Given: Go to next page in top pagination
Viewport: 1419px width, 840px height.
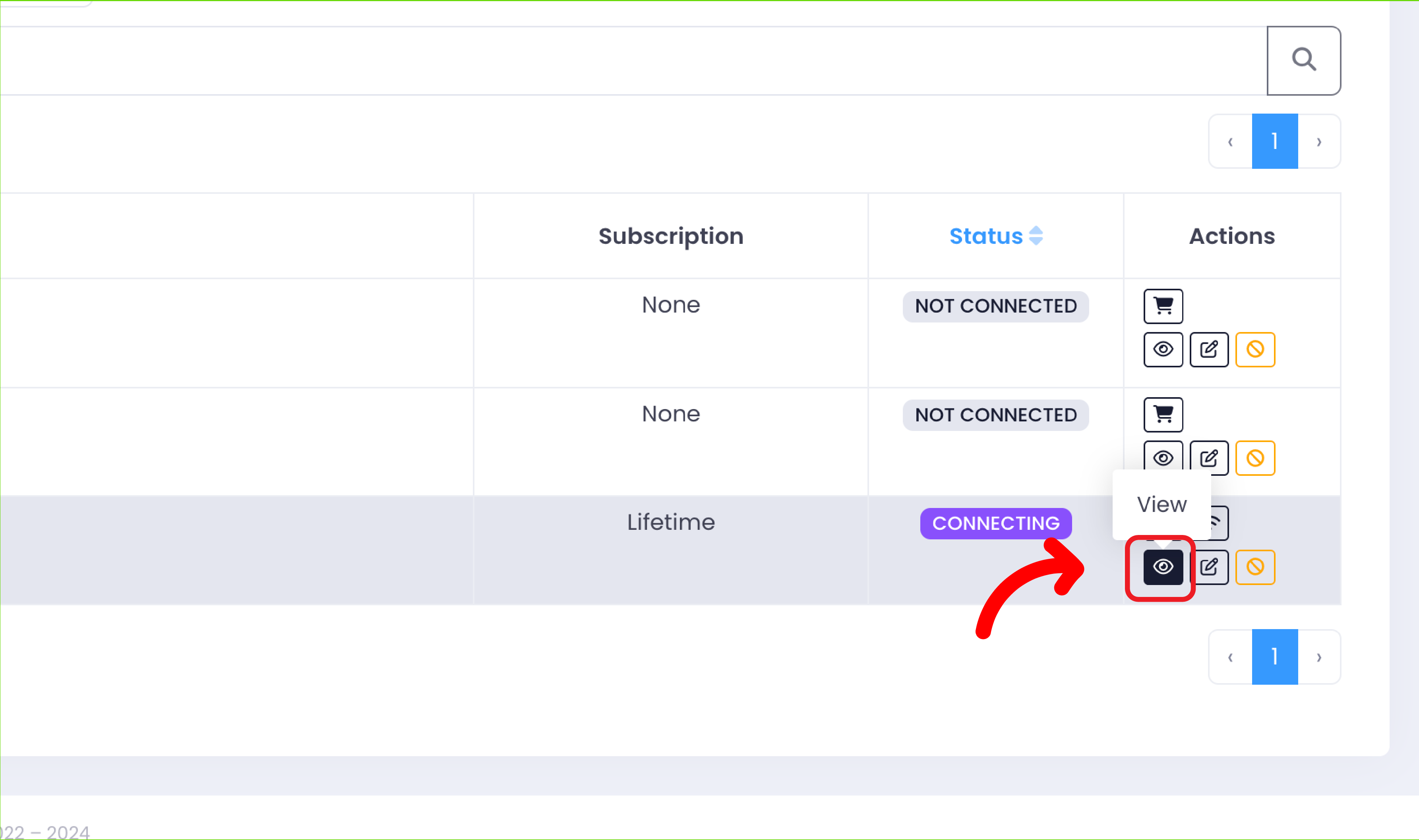Looking at the screenshot, I should pyautogui.click(x=1319, y=141).
